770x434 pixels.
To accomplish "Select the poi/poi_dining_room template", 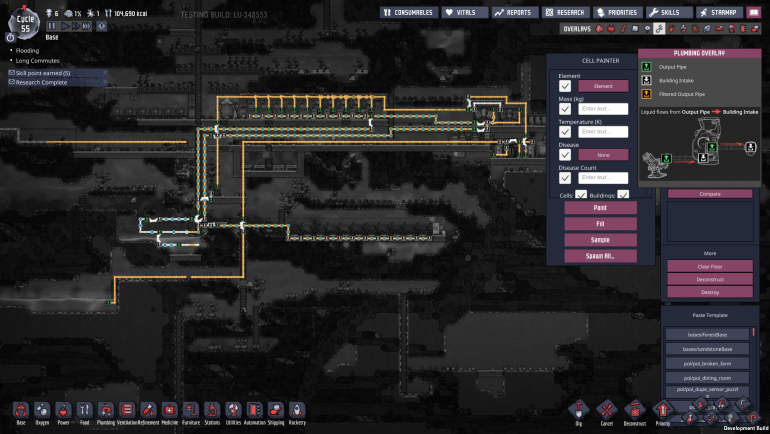I will tap(707, 378).
